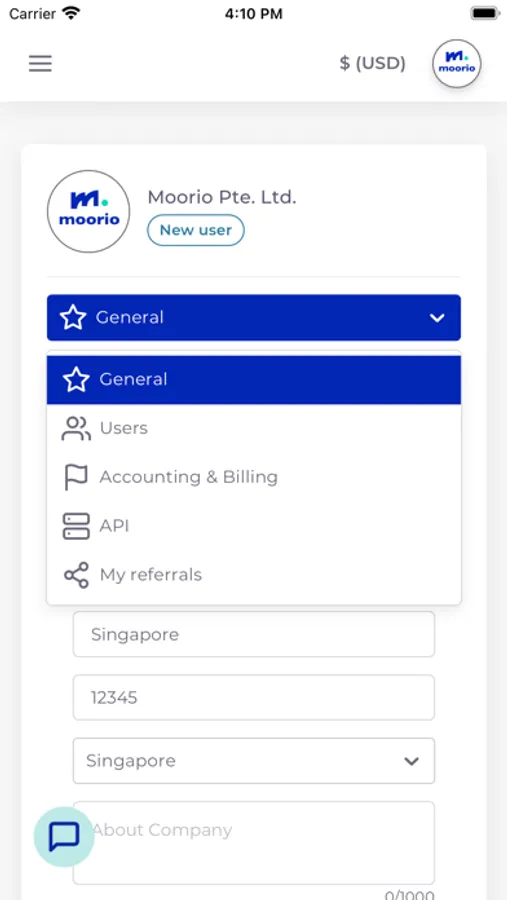Screen dimensions: 507x900
Task: Open My referrals menu item
Action: tap(254, 575)
